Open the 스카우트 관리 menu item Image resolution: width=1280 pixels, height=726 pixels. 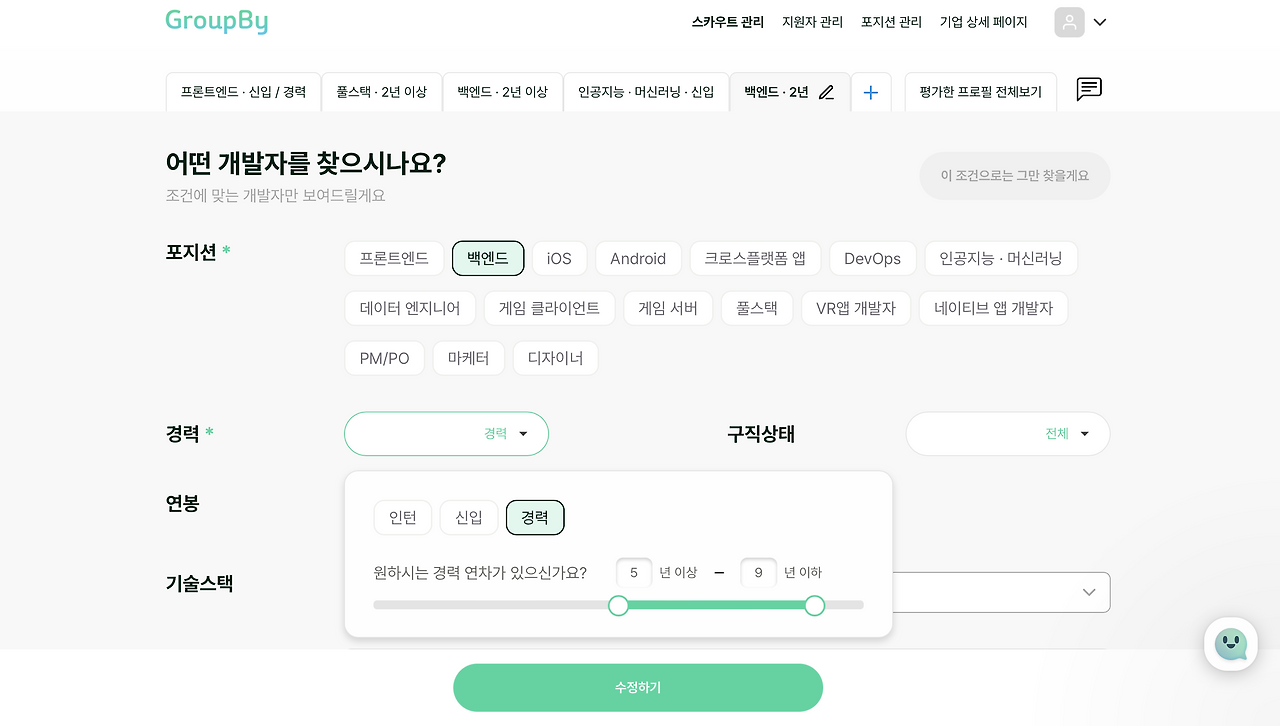727,21
